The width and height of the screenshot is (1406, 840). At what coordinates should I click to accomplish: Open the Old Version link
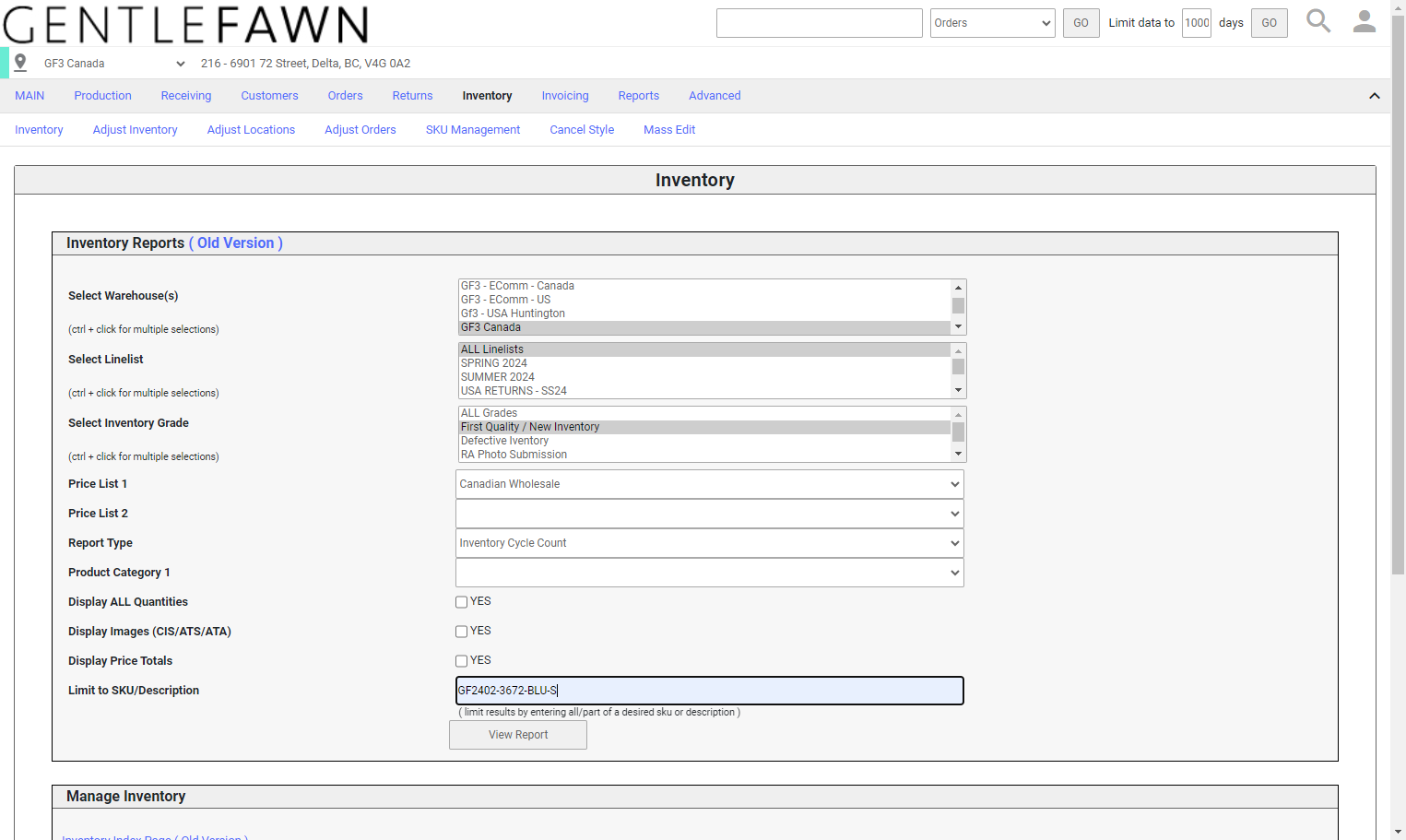pyautogui.click(x=236, y=243)
